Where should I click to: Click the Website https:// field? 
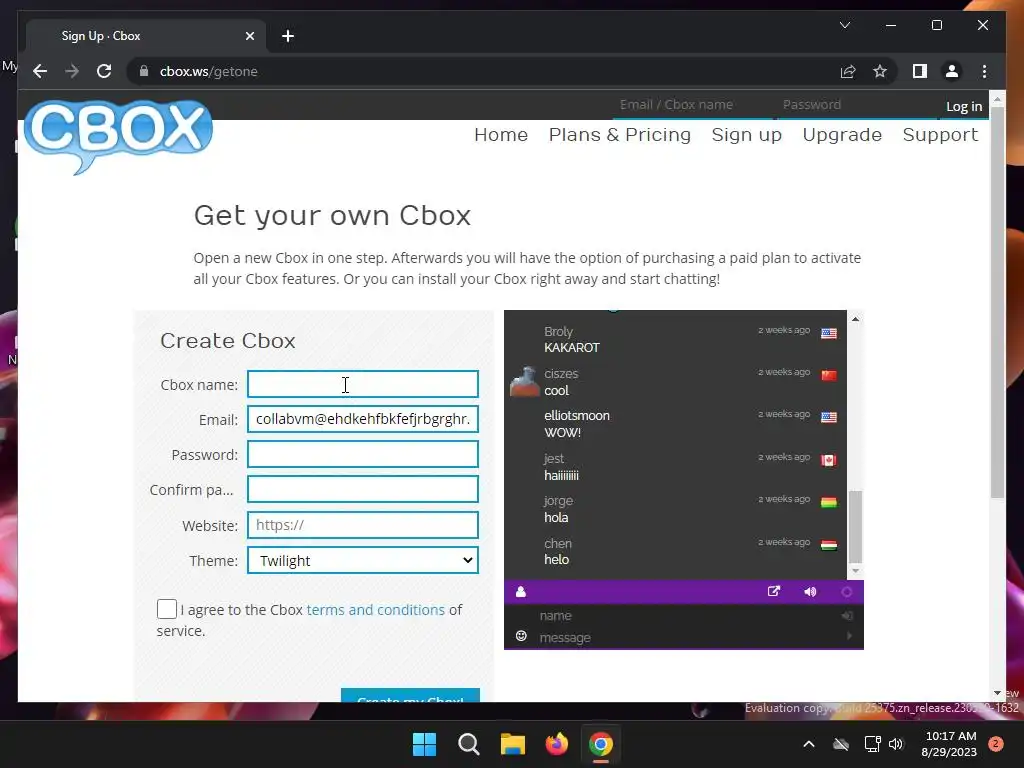(x=362, y=525)
